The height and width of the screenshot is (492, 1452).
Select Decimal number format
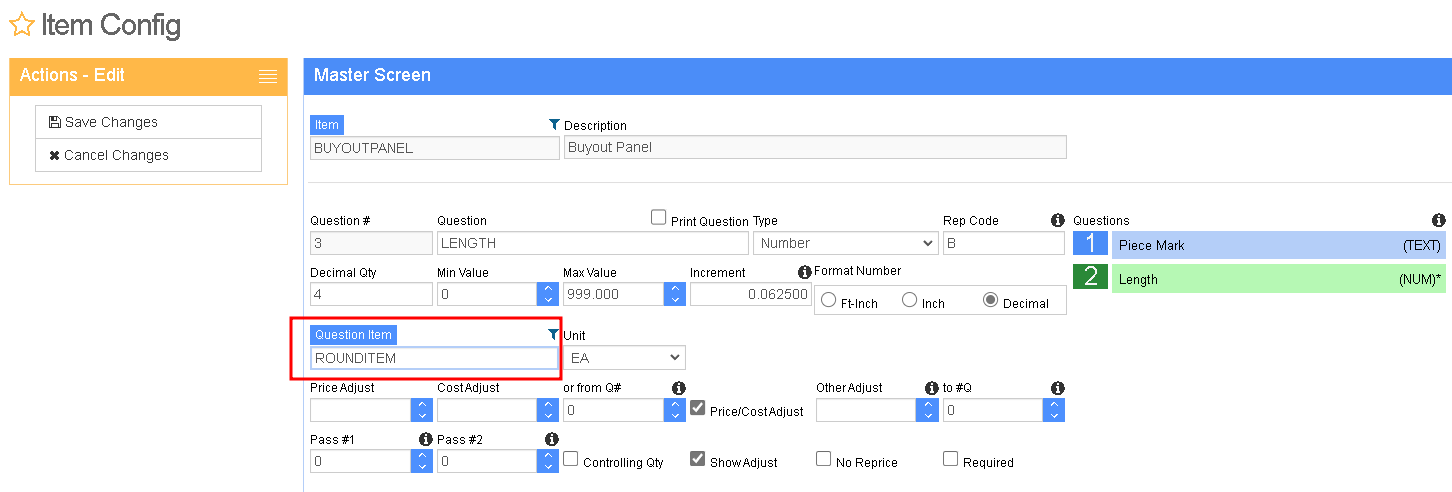point(991,300)
